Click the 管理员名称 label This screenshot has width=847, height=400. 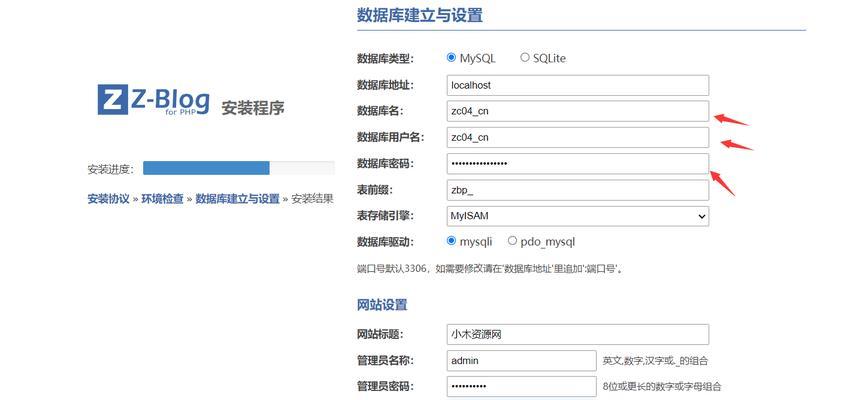385,361
